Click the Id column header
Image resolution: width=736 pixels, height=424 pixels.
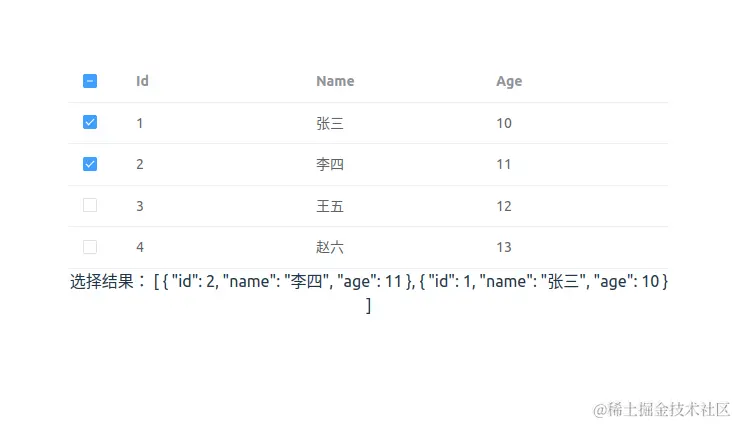click(142, 81)
